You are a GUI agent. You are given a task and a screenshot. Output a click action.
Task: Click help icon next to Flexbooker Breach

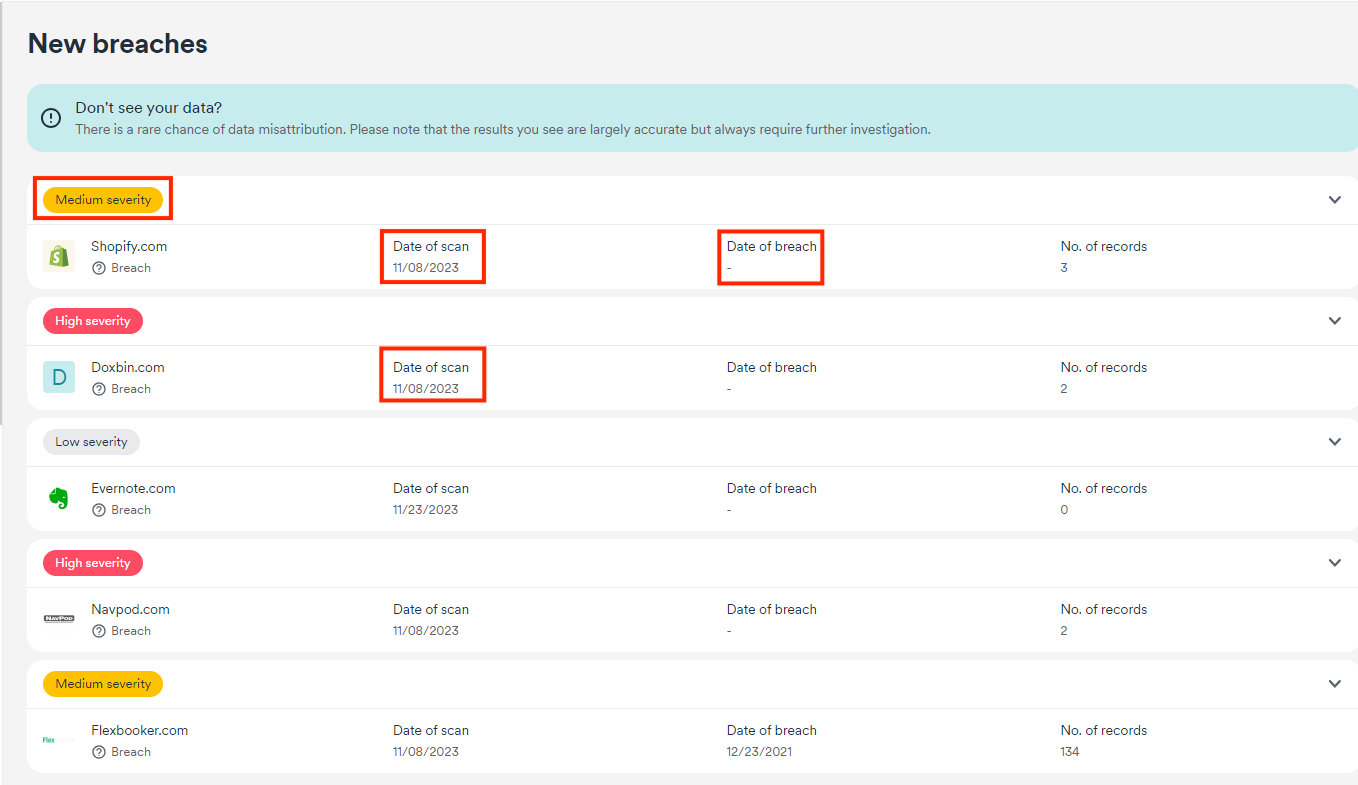pos(99,752)
